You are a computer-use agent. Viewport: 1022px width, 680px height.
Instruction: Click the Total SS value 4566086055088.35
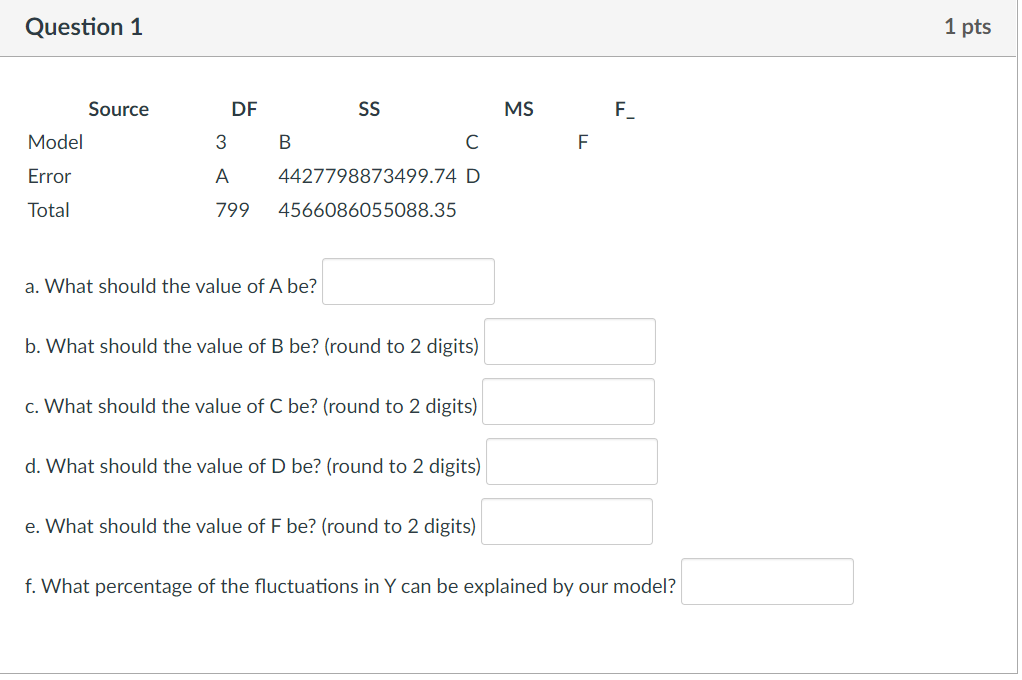click(367, 210)
